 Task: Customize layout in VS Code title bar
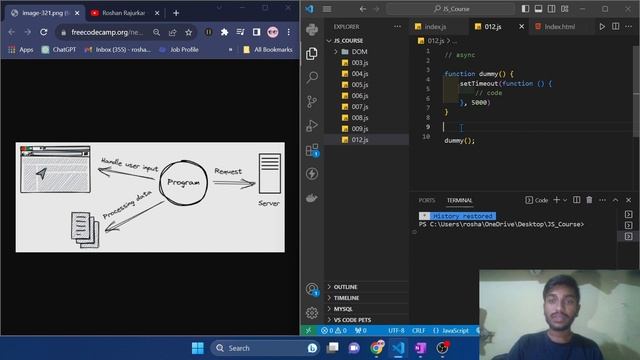[x=564, y=9]
